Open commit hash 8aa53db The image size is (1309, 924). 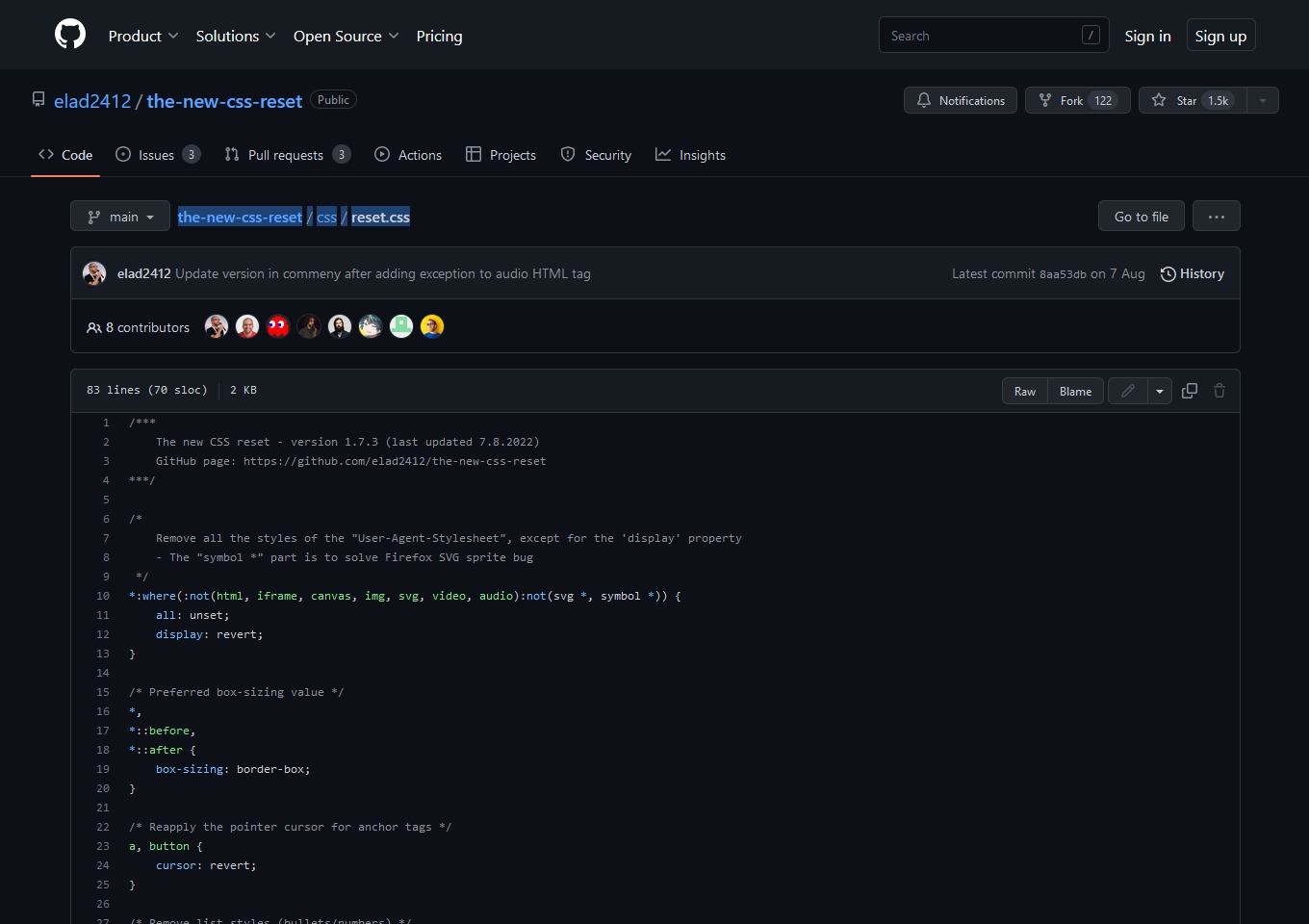(x=1063, y=274)
